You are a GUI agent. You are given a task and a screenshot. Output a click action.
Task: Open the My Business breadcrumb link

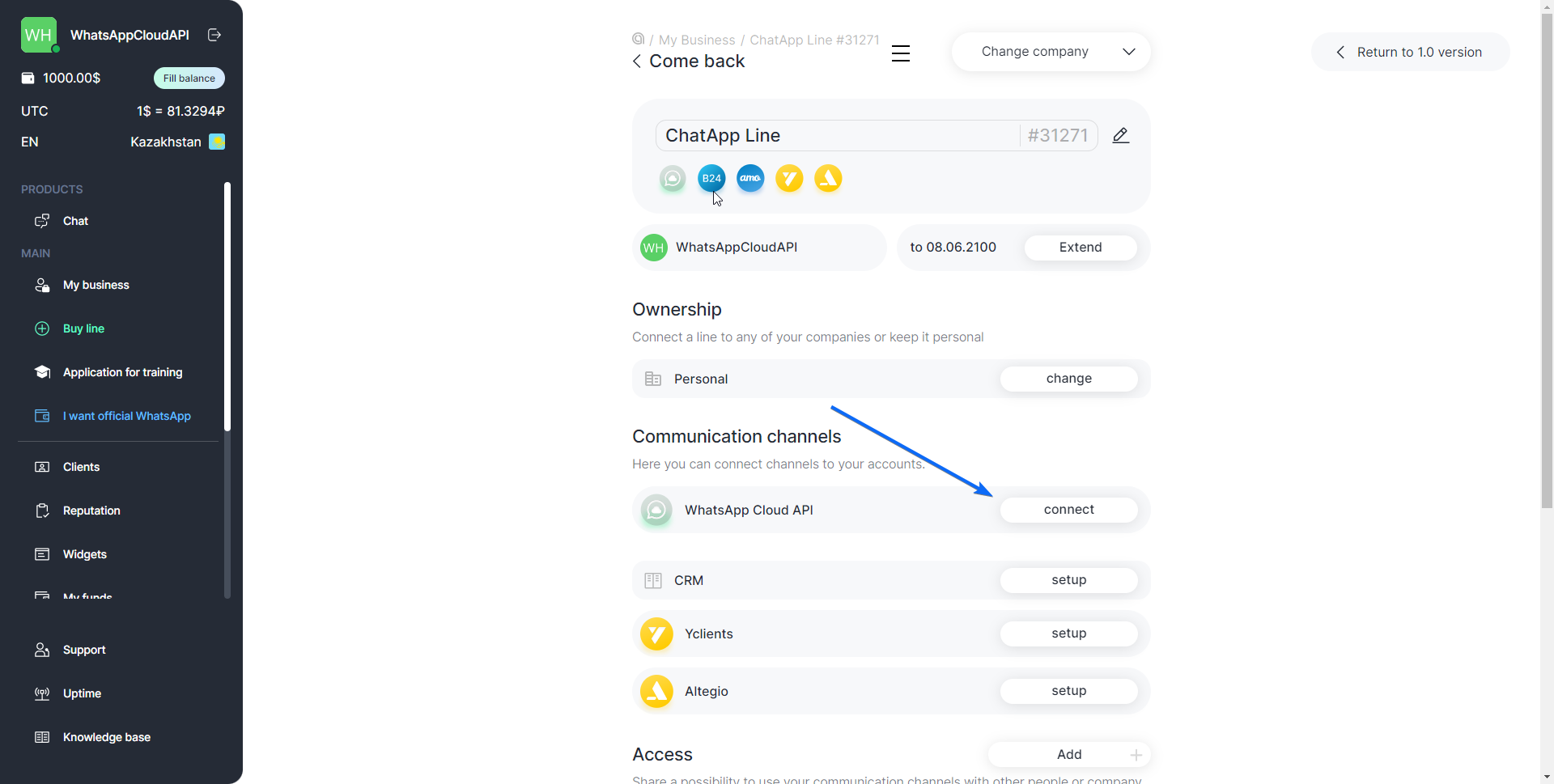point(696,40)
